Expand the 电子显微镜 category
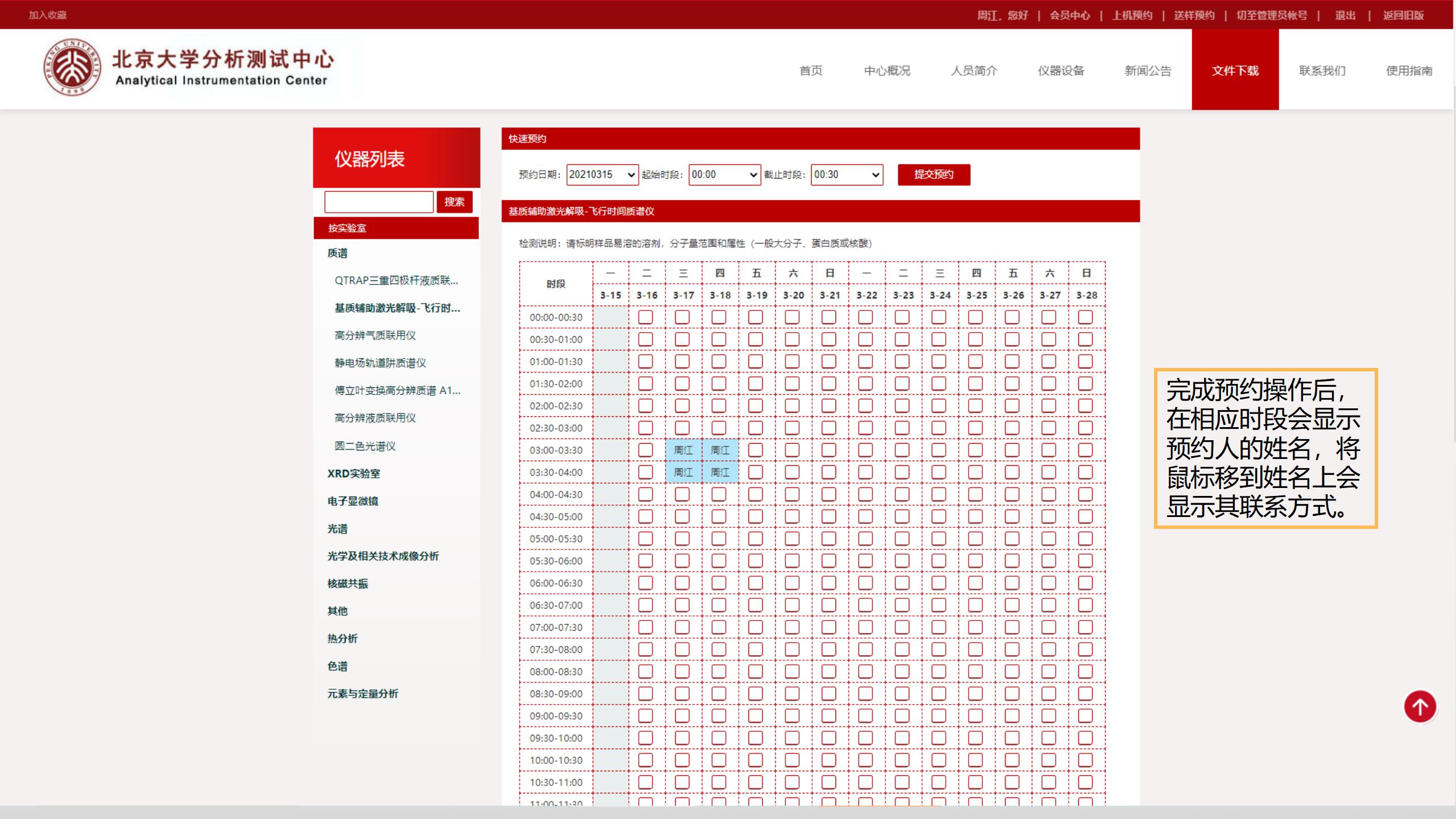 [x=353, y=501]
